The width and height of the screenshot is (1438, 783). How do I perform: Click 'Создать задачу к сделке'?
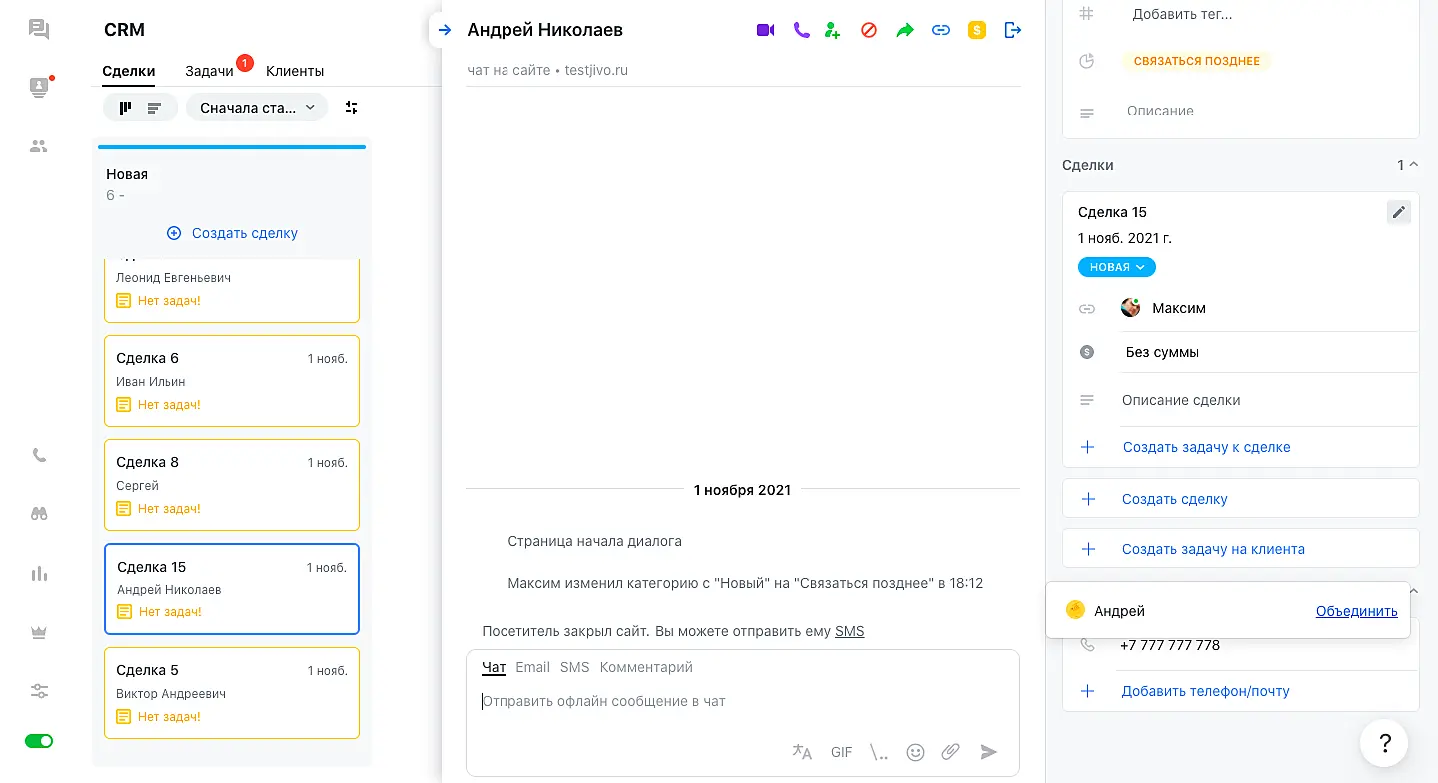tap(1206, 447)
